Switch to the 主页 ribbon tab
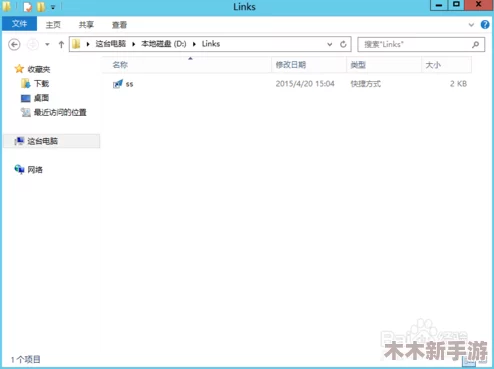Image resolution: width=494 pixels, height=369 pixels. [53, 25]
